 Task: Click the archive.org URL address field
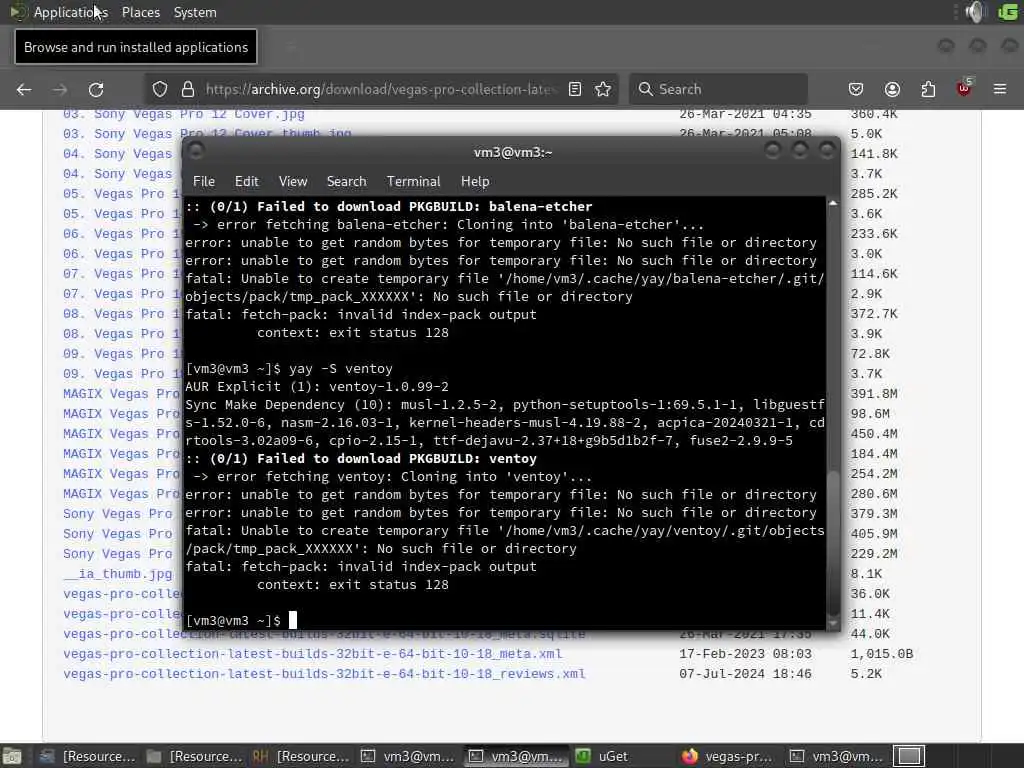(380, 89)
